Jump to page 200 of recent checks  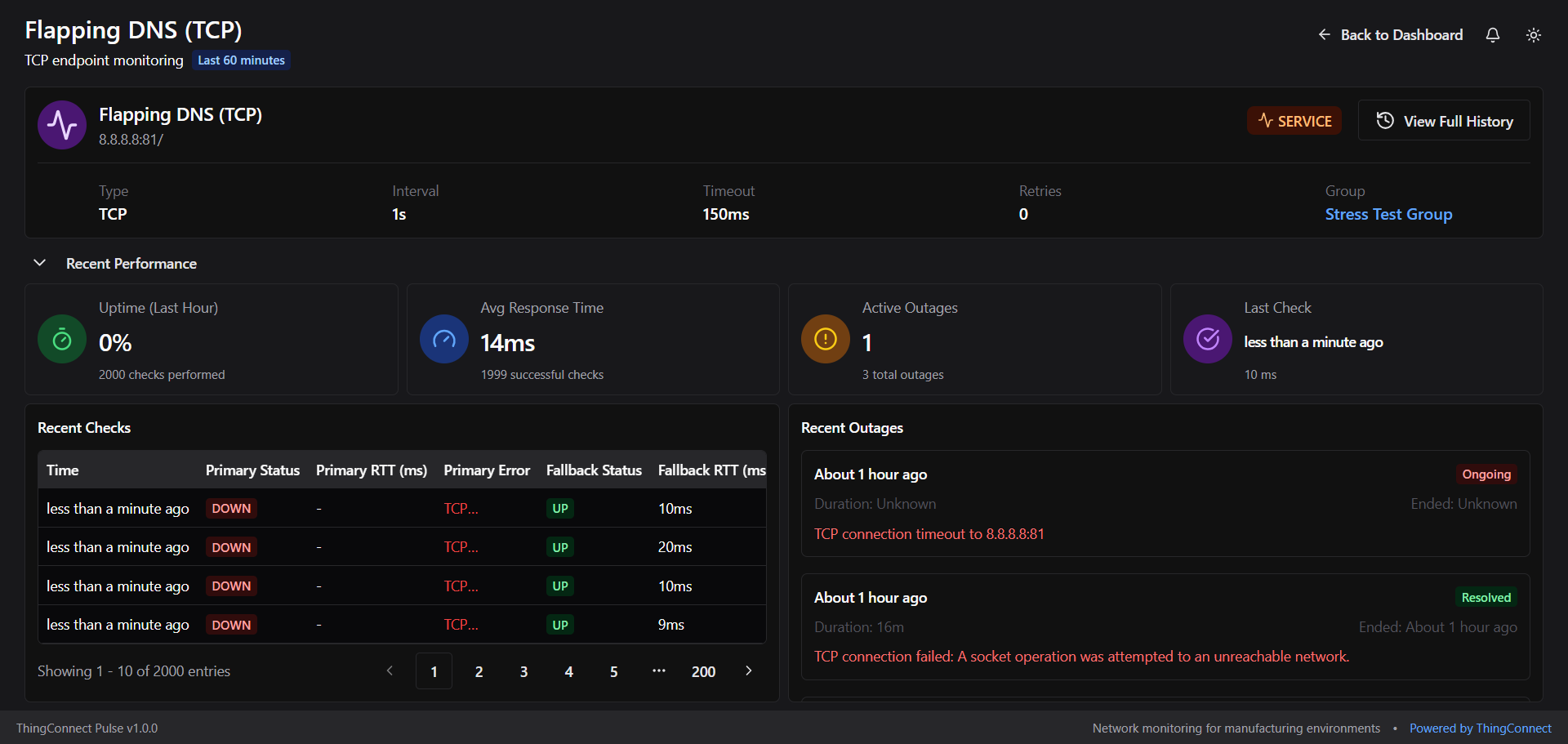tap(703, 671)
